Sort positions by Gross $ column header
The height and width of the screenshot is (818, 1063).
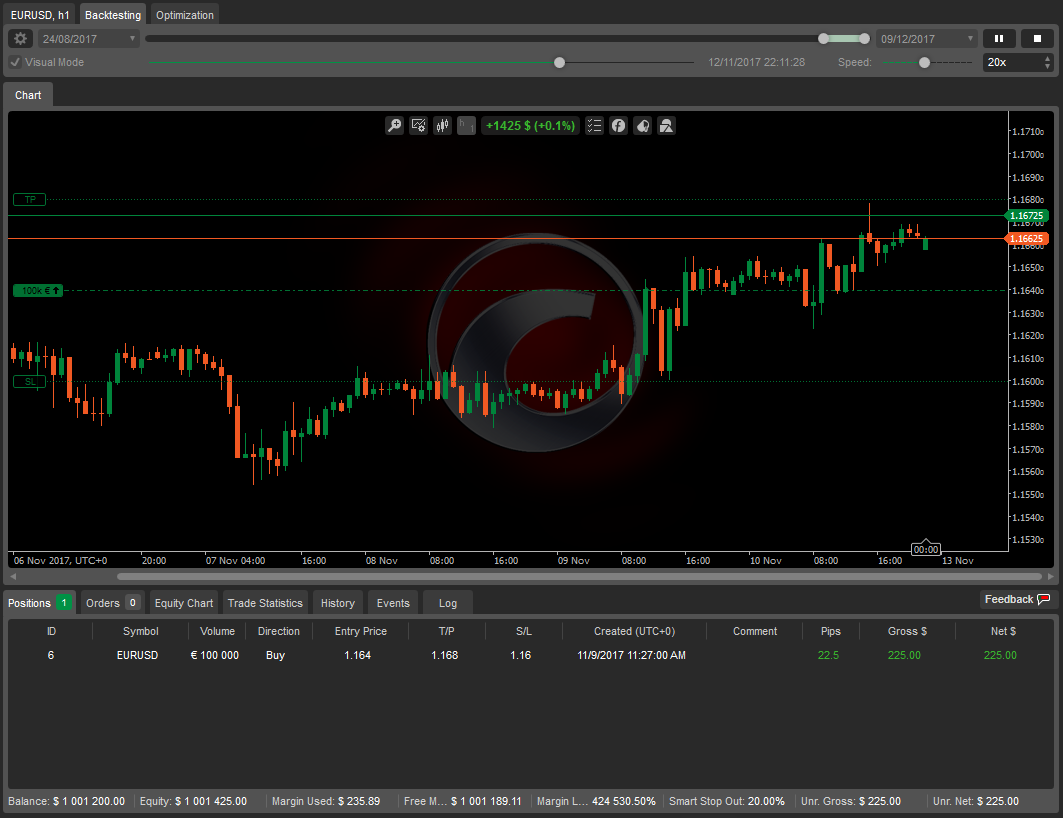click(907, 631)
